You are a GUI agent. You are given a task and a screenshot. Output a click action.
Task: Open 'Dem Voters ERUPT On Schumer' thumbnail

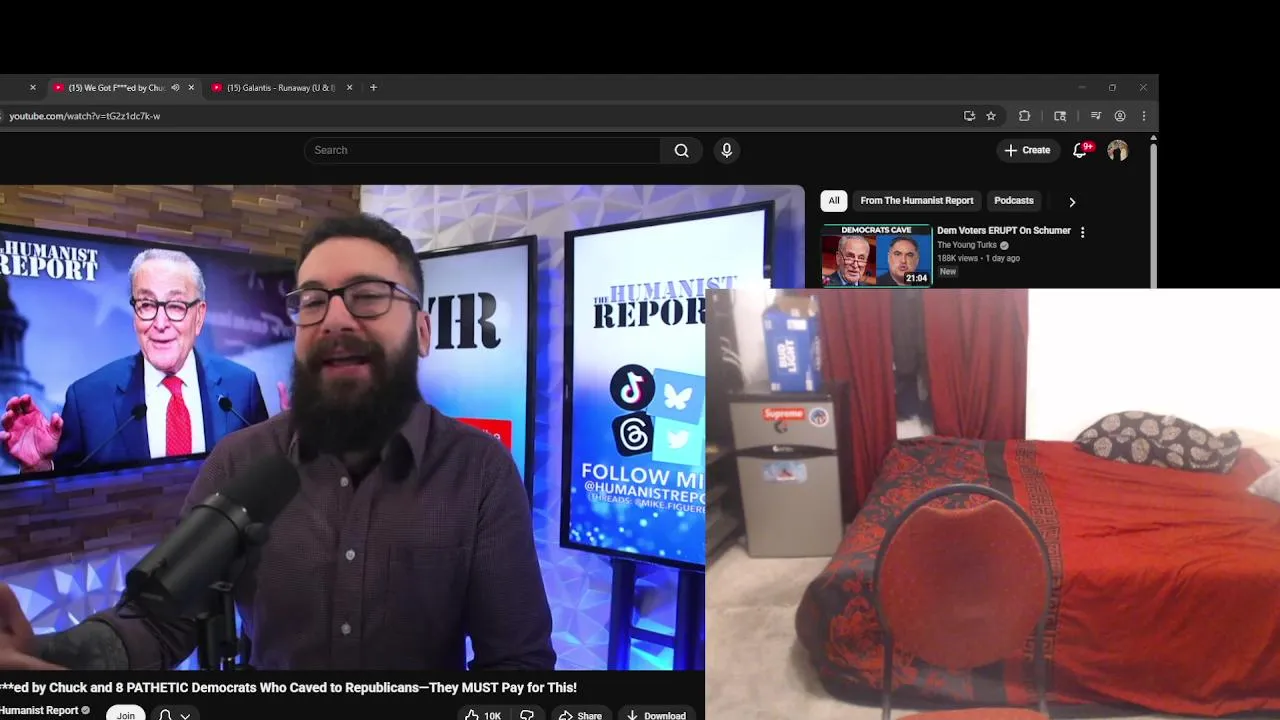tap(877, 256)
